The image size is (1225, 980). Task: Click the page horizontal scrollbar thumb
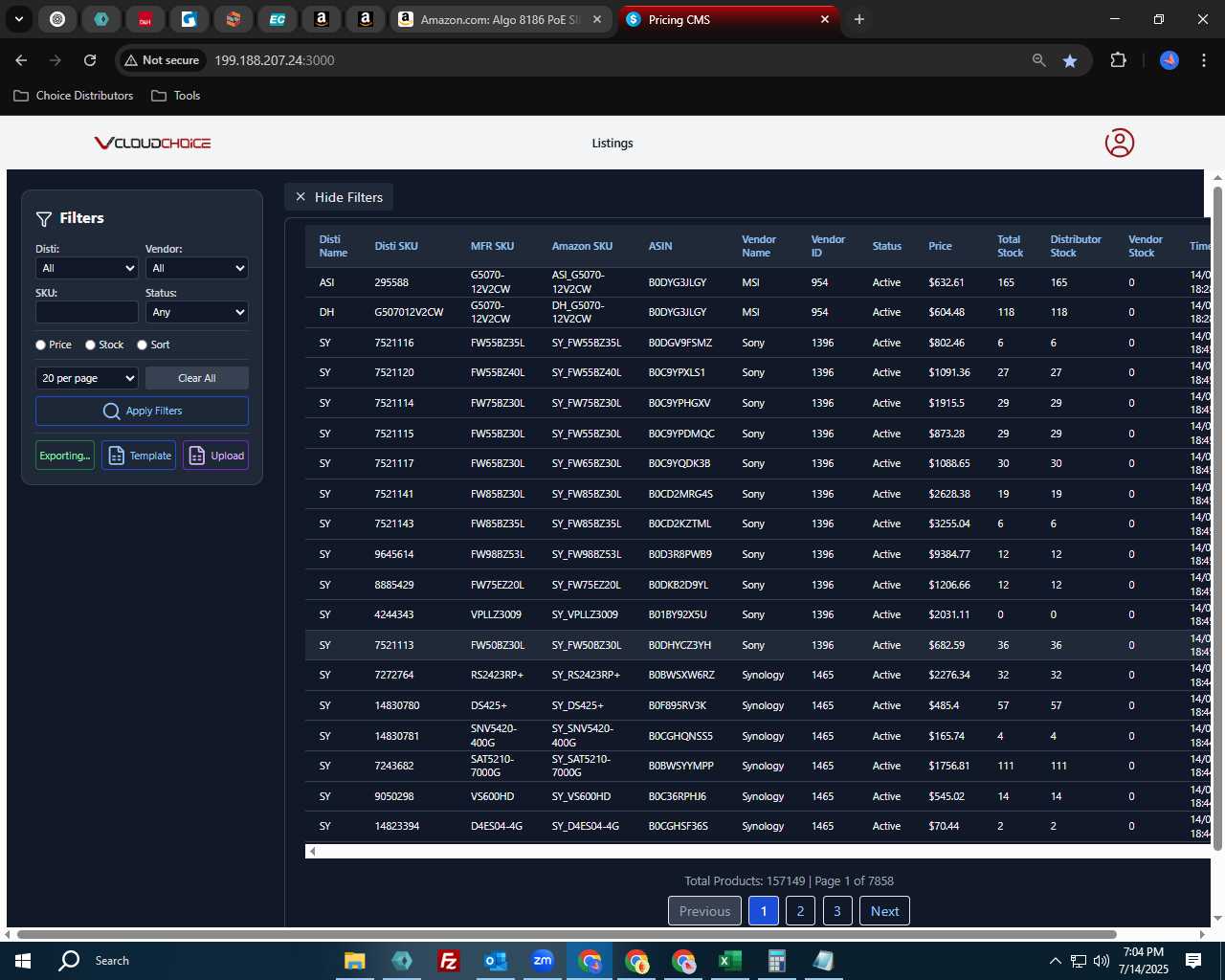coord(567,934)
